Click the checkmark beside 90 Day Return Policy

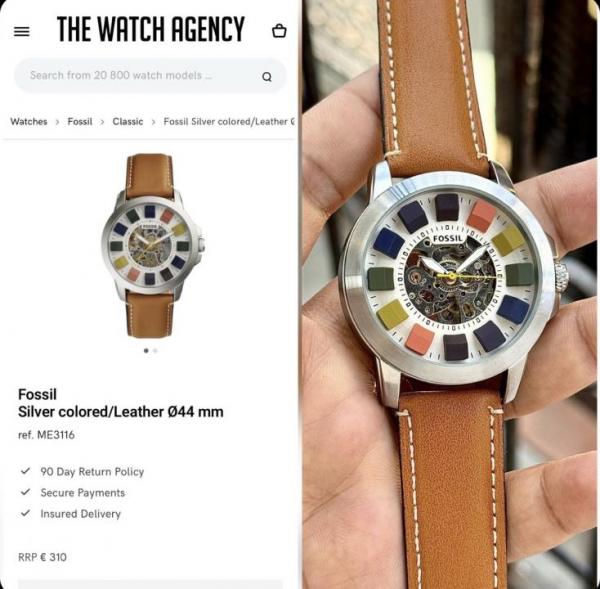click(x=25, y=471)
